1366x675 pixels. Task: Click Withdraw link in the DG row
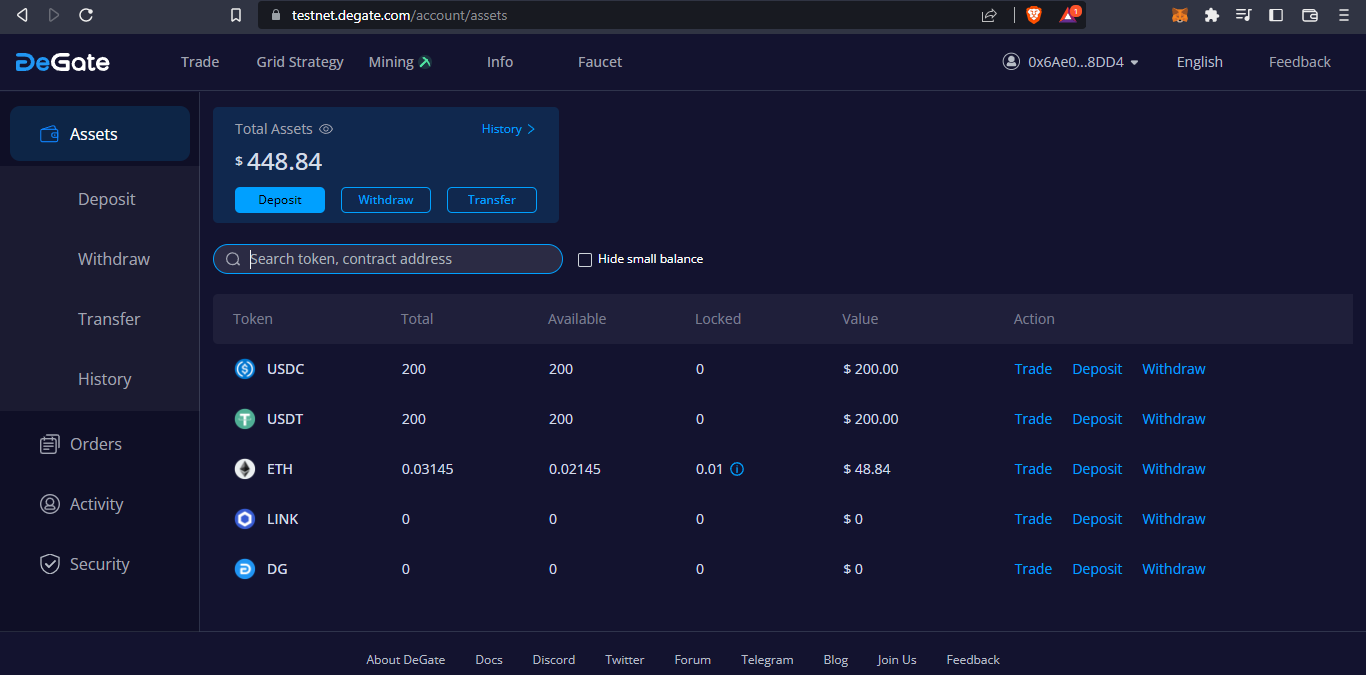tap(1174, 569)
